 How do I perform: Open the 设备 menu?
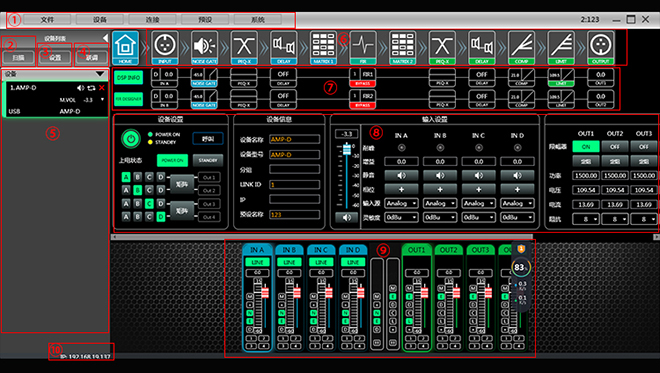pyautogui.click(x=100, y=19)
